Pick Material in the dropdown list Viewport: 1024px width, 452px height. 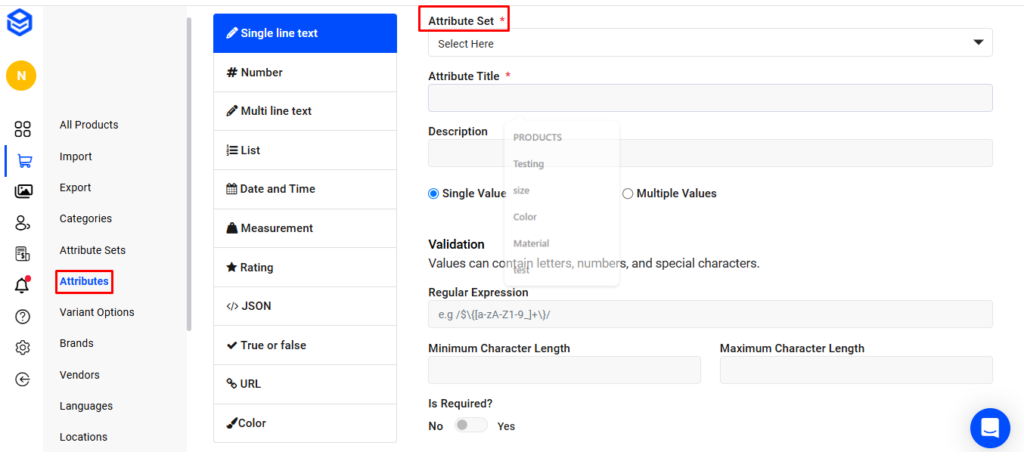(x=531, y=243)
